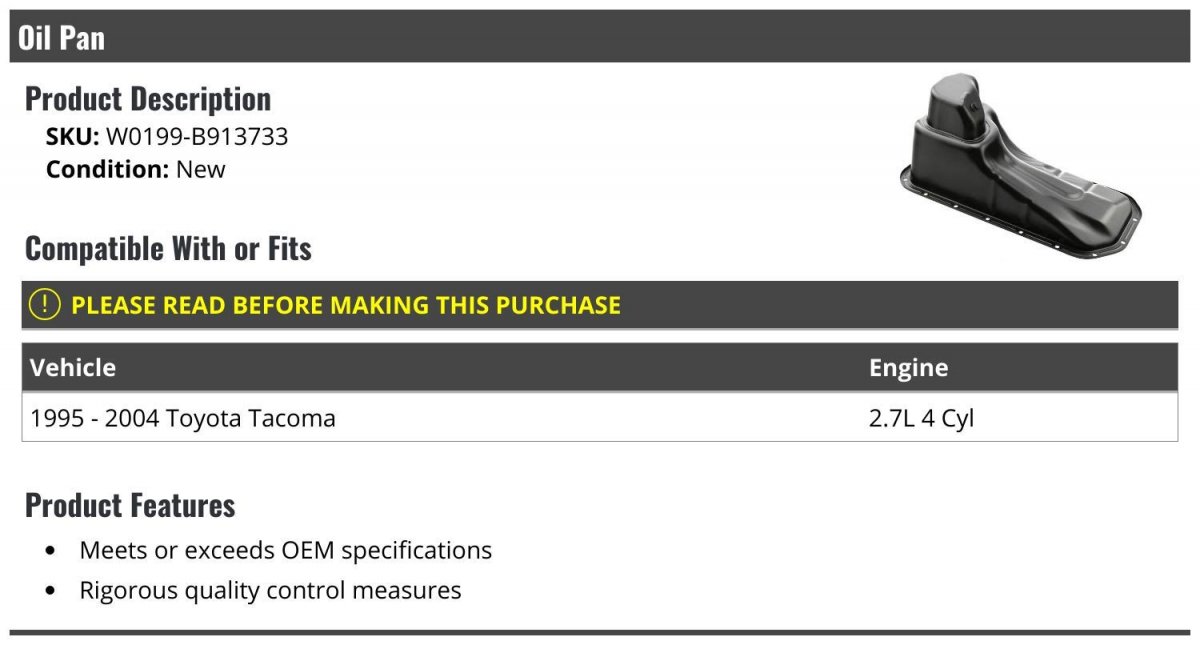1200x645 pixels.
Task: Click the 2.7L 4 Cyl engine cell
Action: point(921,418)
